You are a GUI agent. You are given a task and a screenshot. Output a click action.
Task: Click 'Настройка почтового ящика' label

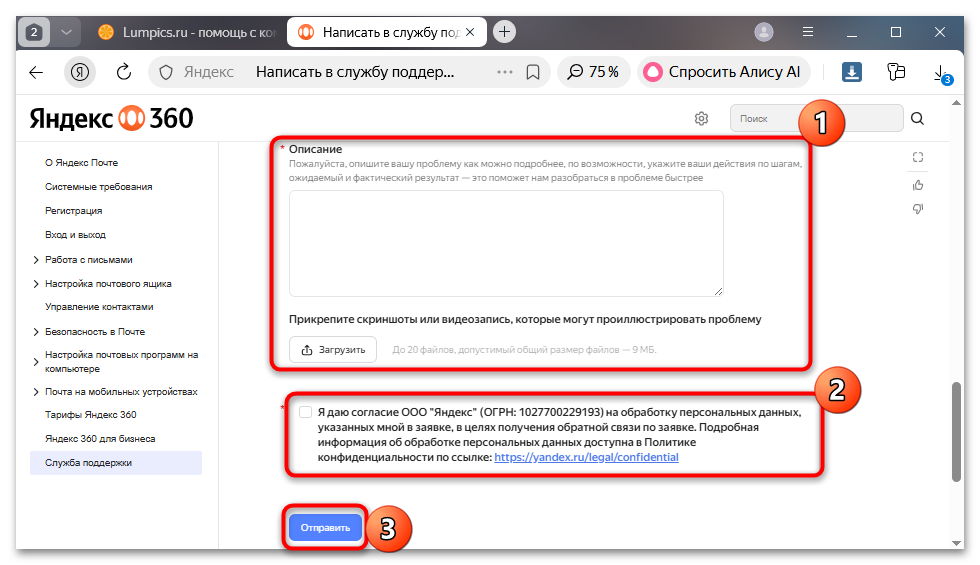coord(108,284)
